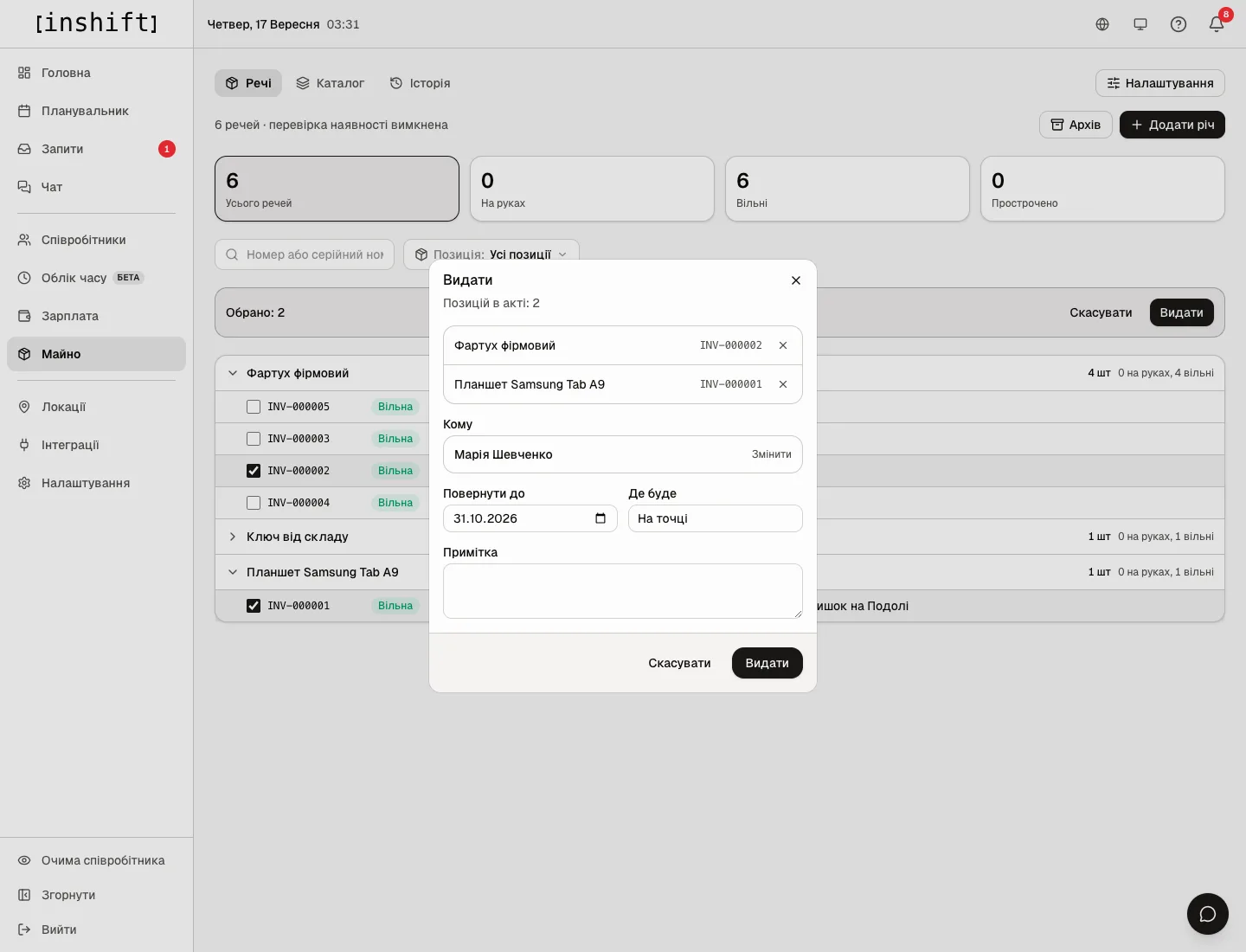Viewport: 1246px width, 952px height.
Task: Click Додати річ button
Action: tap(1172, 125)
